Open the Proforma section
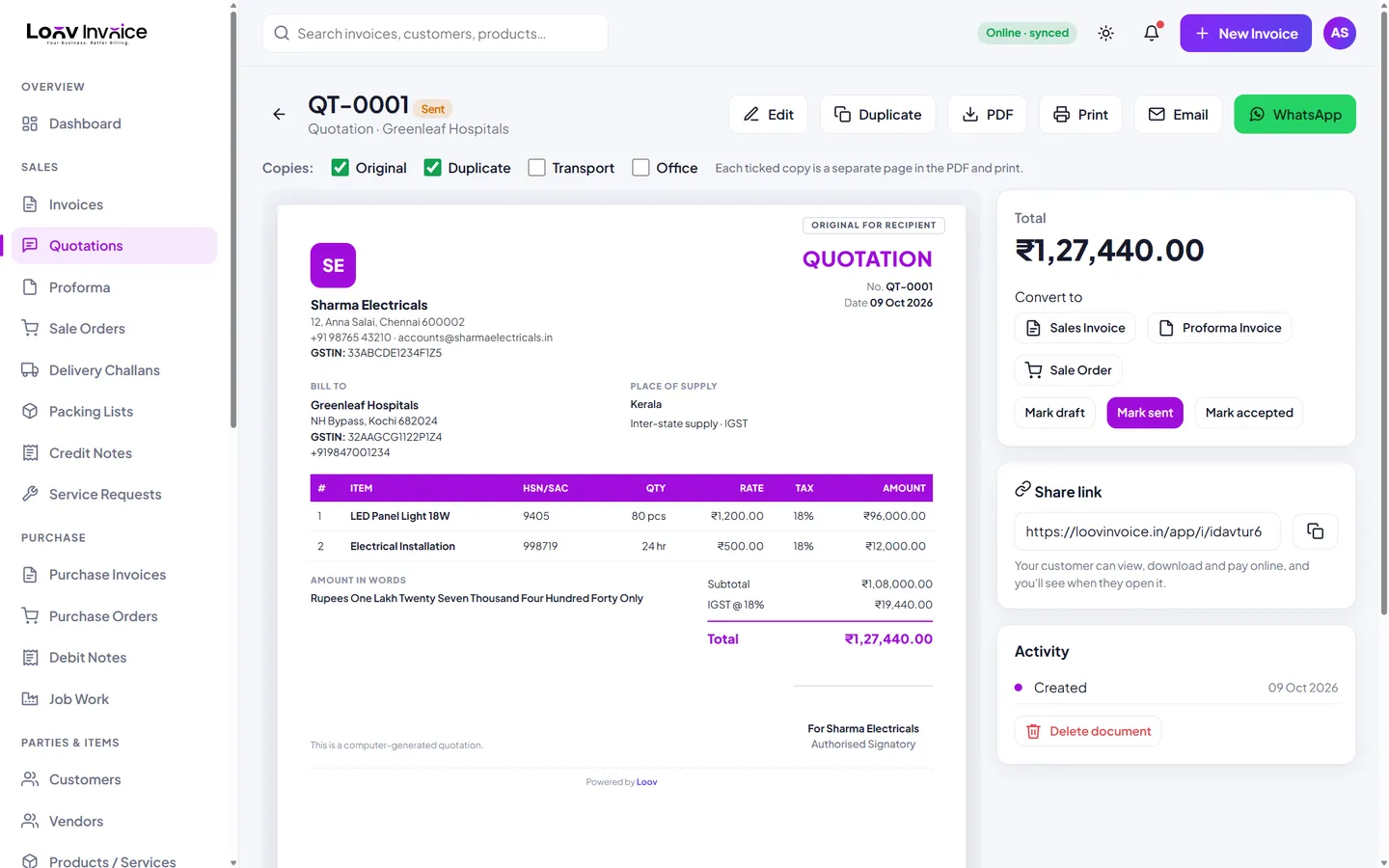1389x868 pixels. (x=114, y=287)
